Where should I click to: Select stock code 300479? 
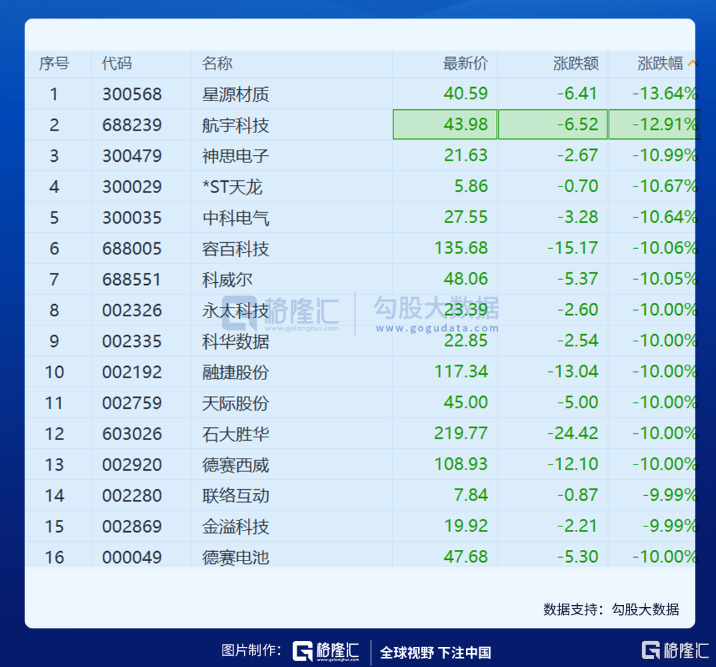click(131, 156)
